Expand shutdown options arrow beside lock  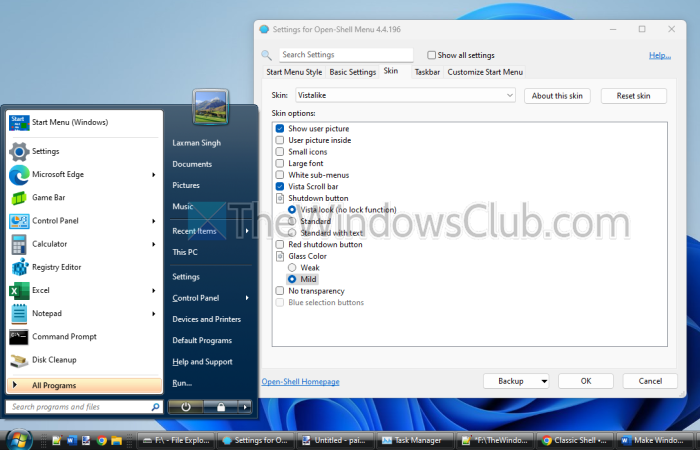(x=245, y=407)
